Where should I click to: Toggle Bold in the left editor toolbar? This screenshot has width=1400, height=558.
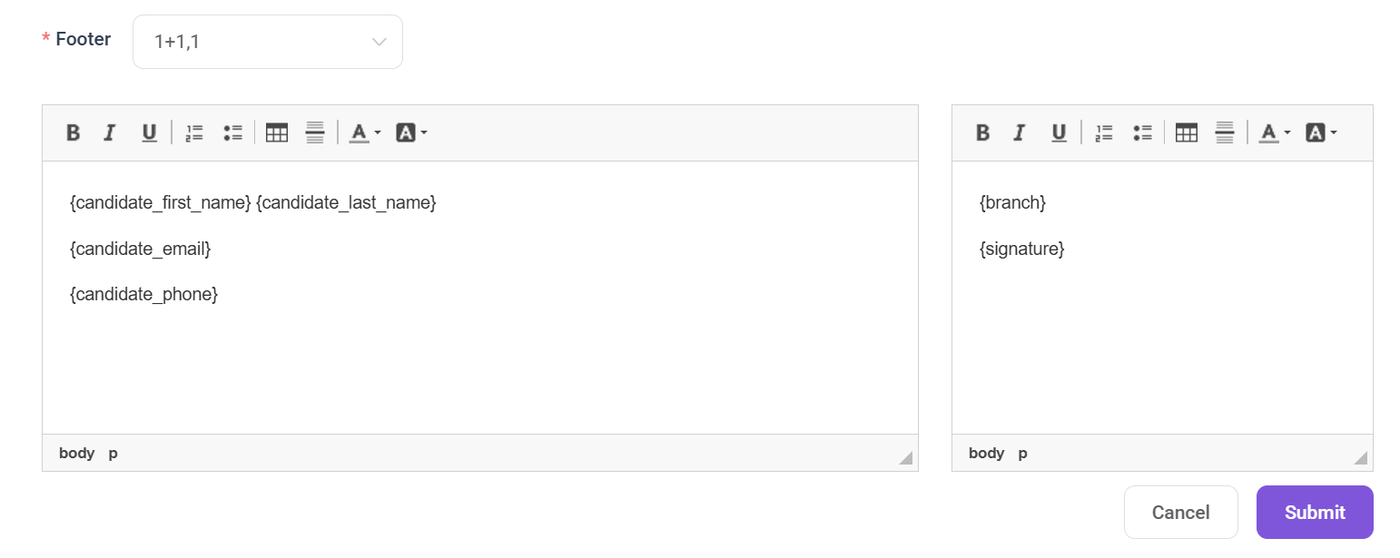coord(73,133)
